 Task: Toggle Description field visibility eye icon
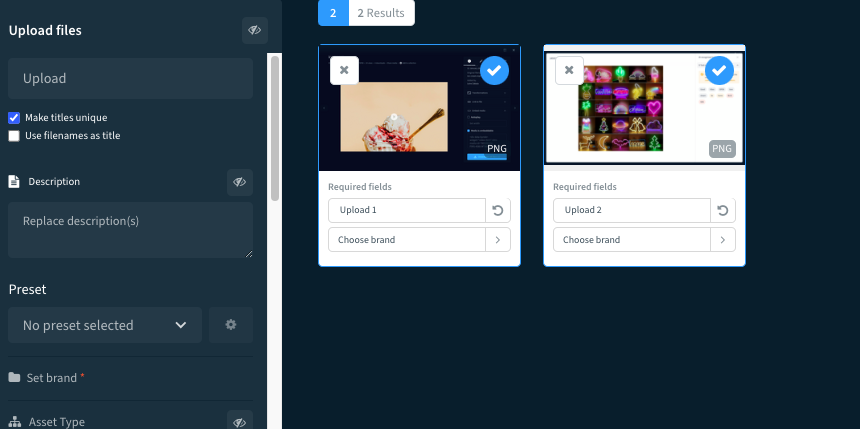point(240,182)
